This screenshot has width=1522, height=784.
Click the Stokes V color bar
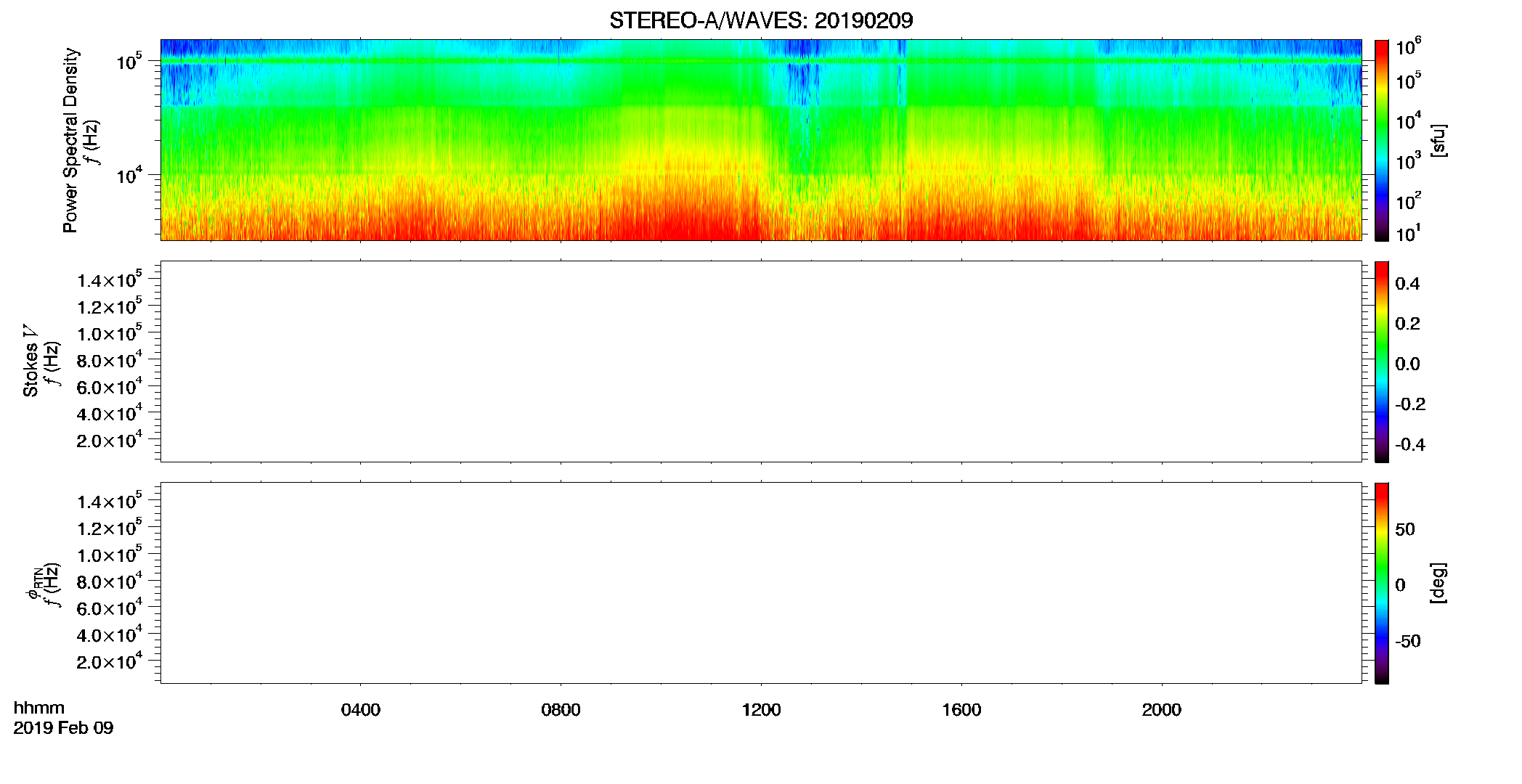(1382, 362)
